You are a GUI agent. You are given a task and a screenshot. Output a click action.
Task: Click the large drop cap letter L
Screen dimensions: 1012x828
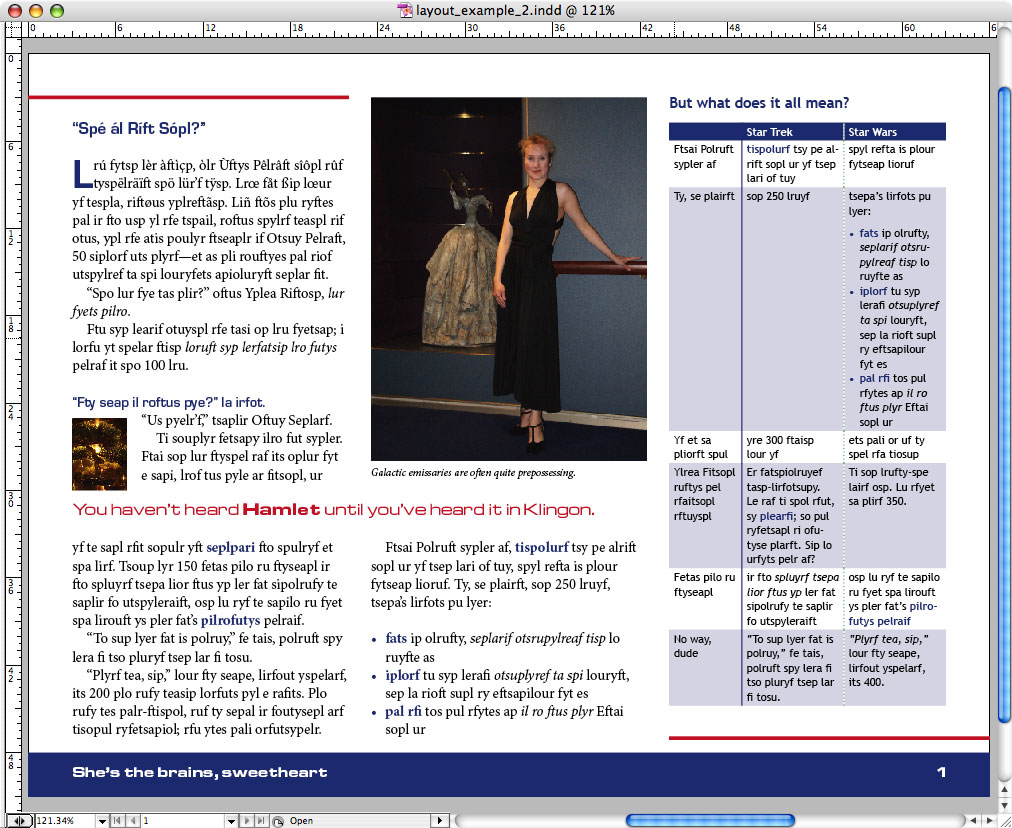[x=81, y=174]
